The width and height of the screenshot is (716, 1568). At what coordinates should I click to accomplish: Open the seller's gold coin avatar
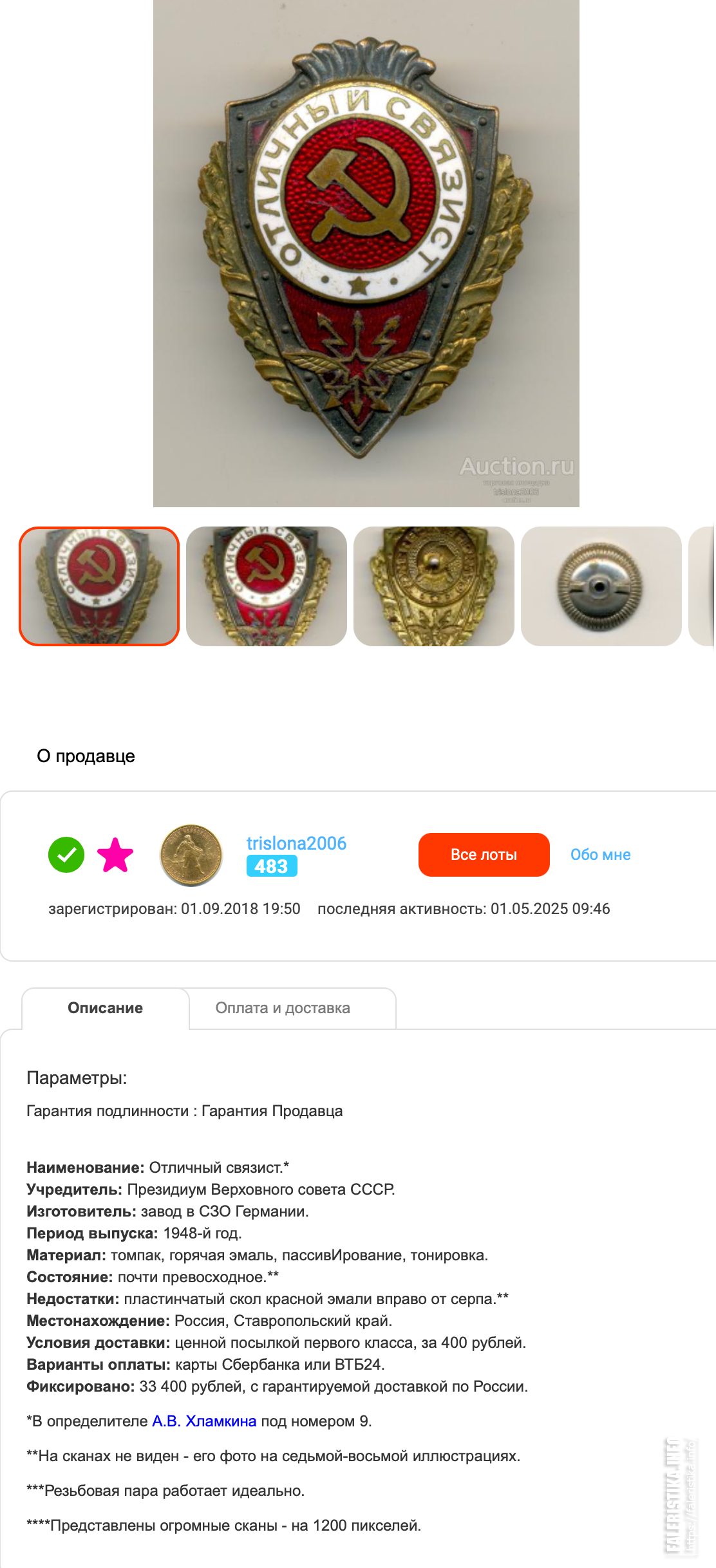[191, 855]
